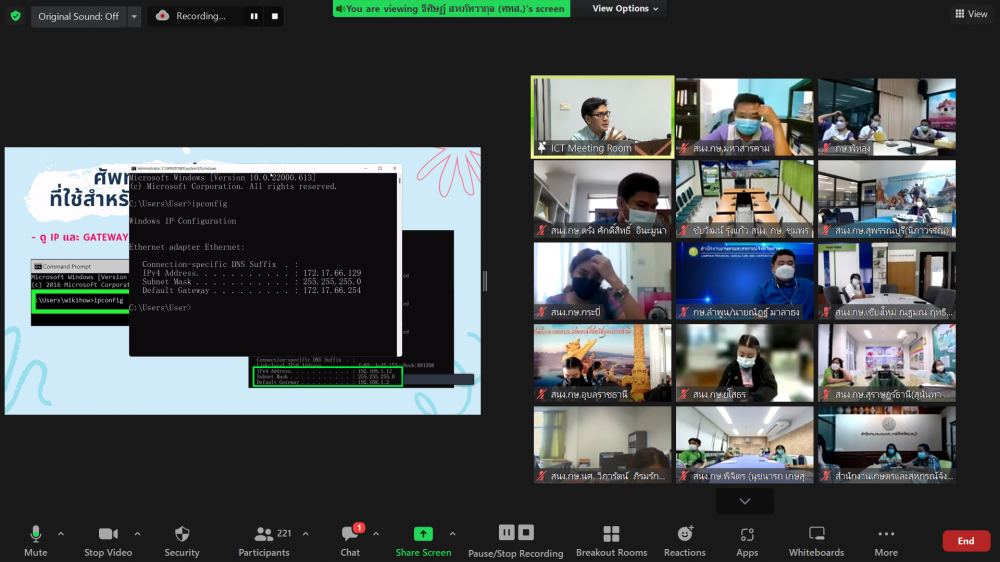Mute the microphone
This screenshot has height=562, width=1000.
(x=36, y=540)
